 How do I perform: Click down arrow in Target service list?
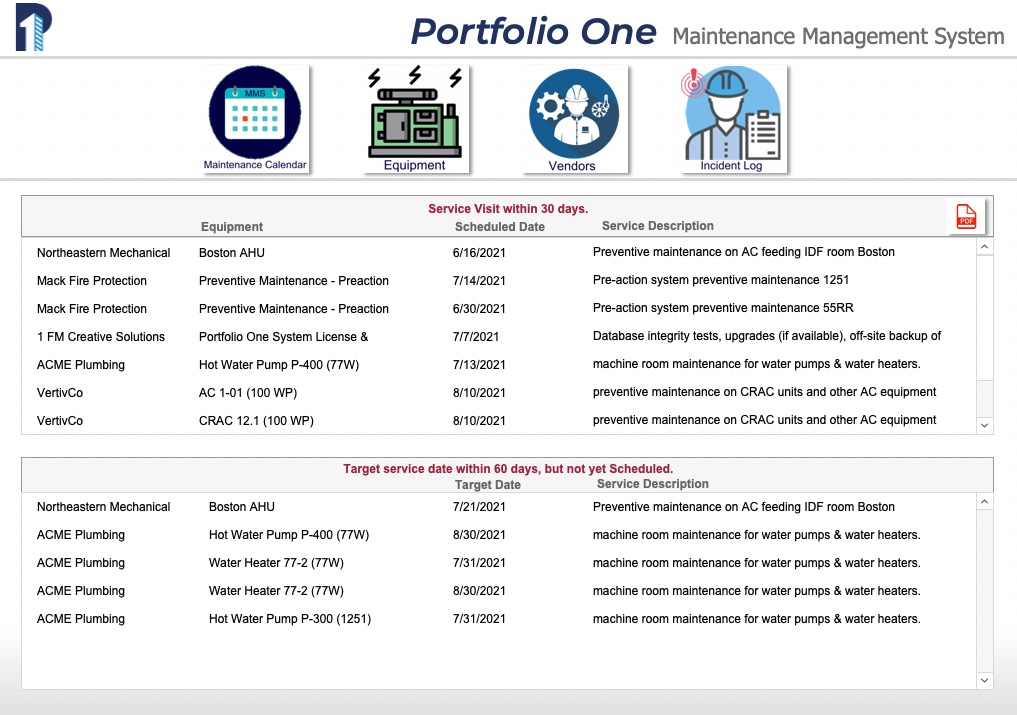(984, 680)
